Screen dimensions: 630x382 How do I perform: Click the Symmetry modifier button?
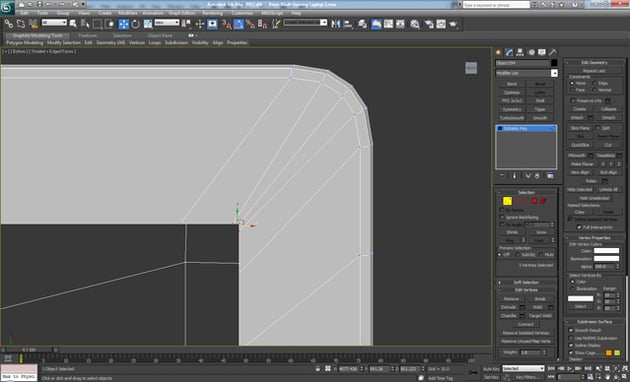pos(512,109)
